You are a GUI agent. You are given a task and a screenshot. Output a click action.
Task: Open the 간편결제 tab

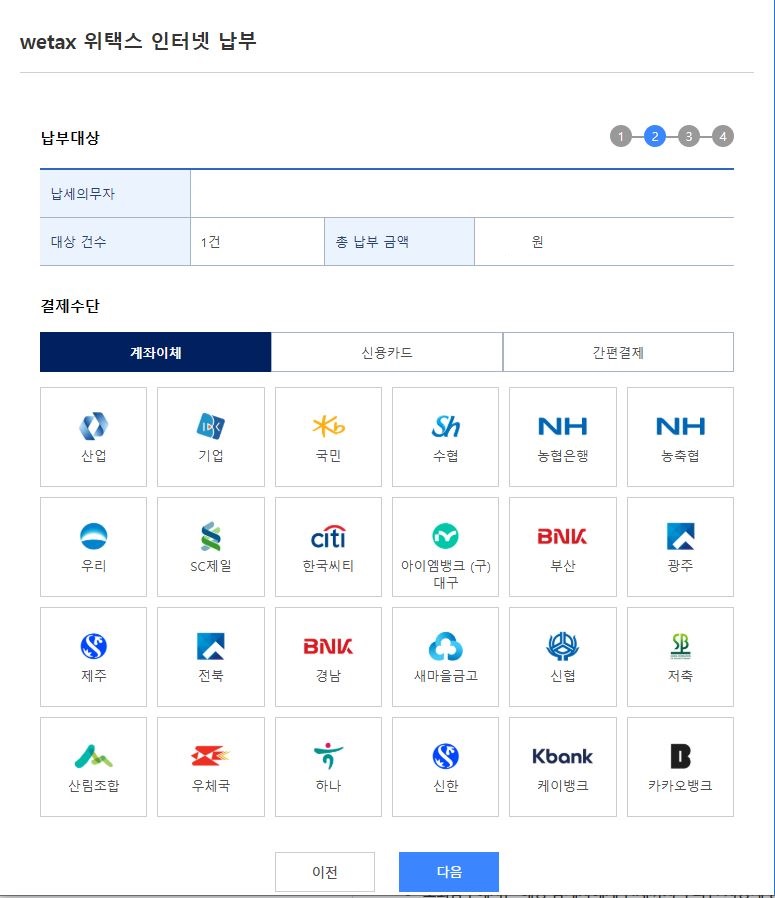pyautogui.click(x=618, y=352)
